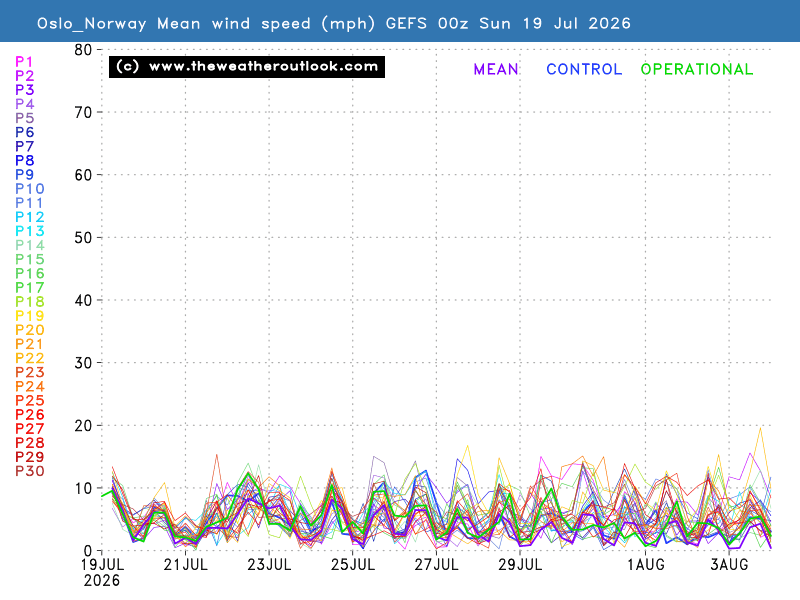Viewport: 800px width, 600px height.
Task: Click the P2 legend label
Action: 24,76
